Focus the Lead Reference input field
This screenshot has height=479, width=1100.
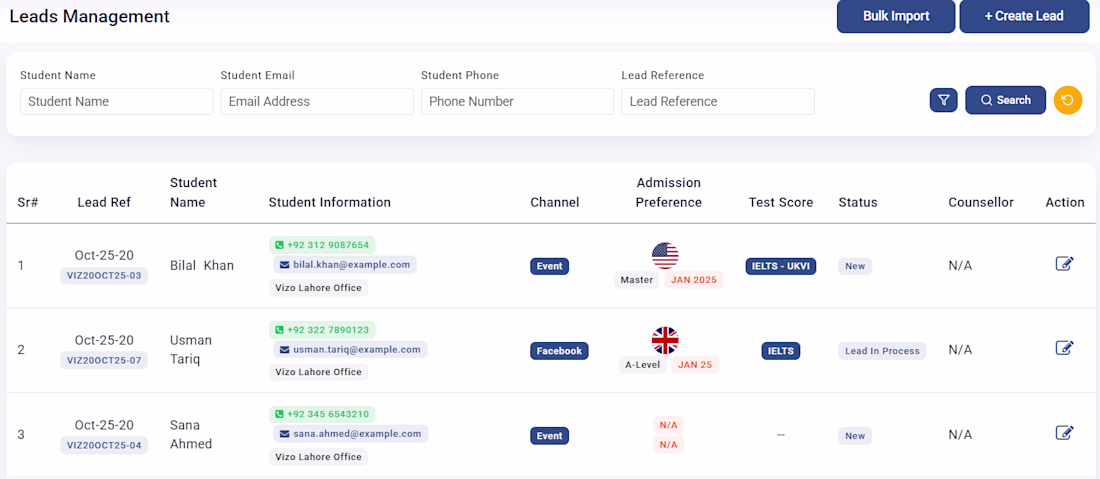[x=717, y=101]
